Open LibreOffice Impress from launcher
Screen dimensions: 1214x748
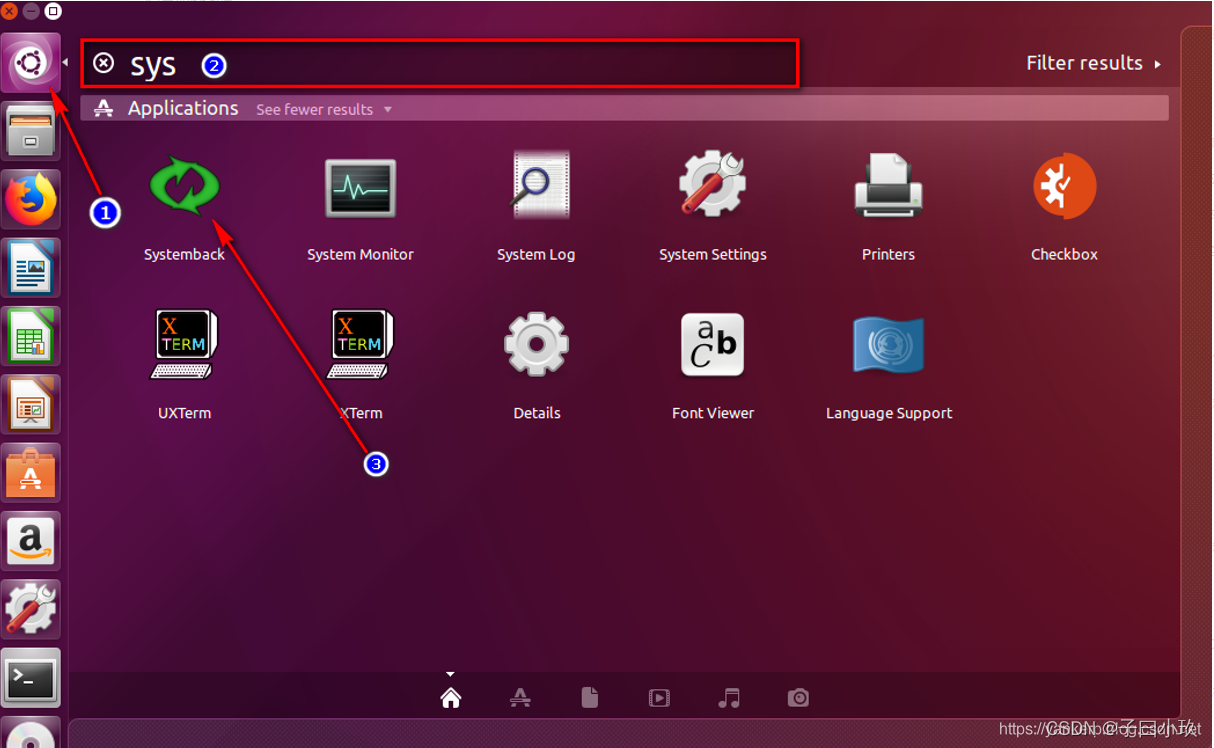(31, 404)
